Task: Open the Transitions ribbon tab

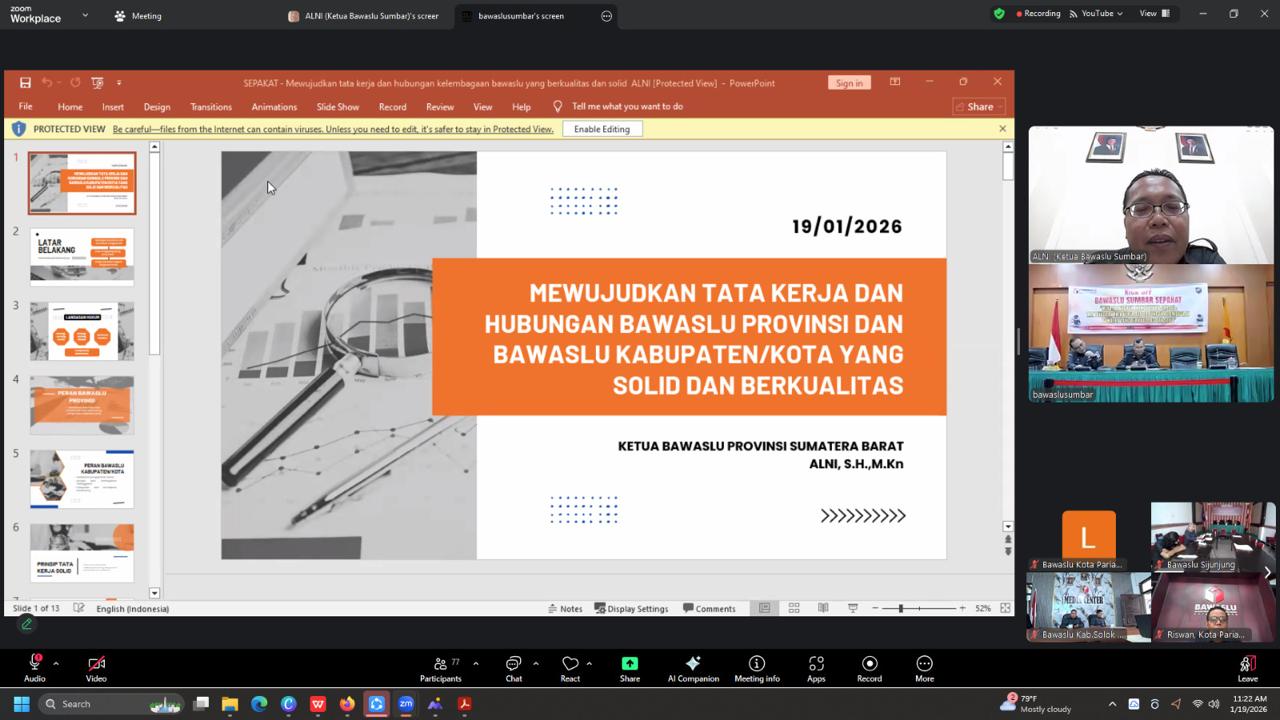Action: (x=211, y=107)
